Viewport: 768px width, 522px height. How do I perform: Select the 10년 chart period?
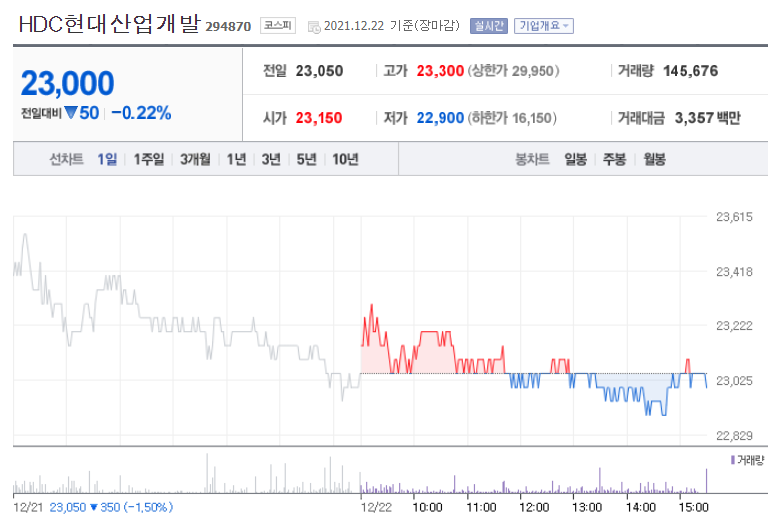click(x=345, y=159)
